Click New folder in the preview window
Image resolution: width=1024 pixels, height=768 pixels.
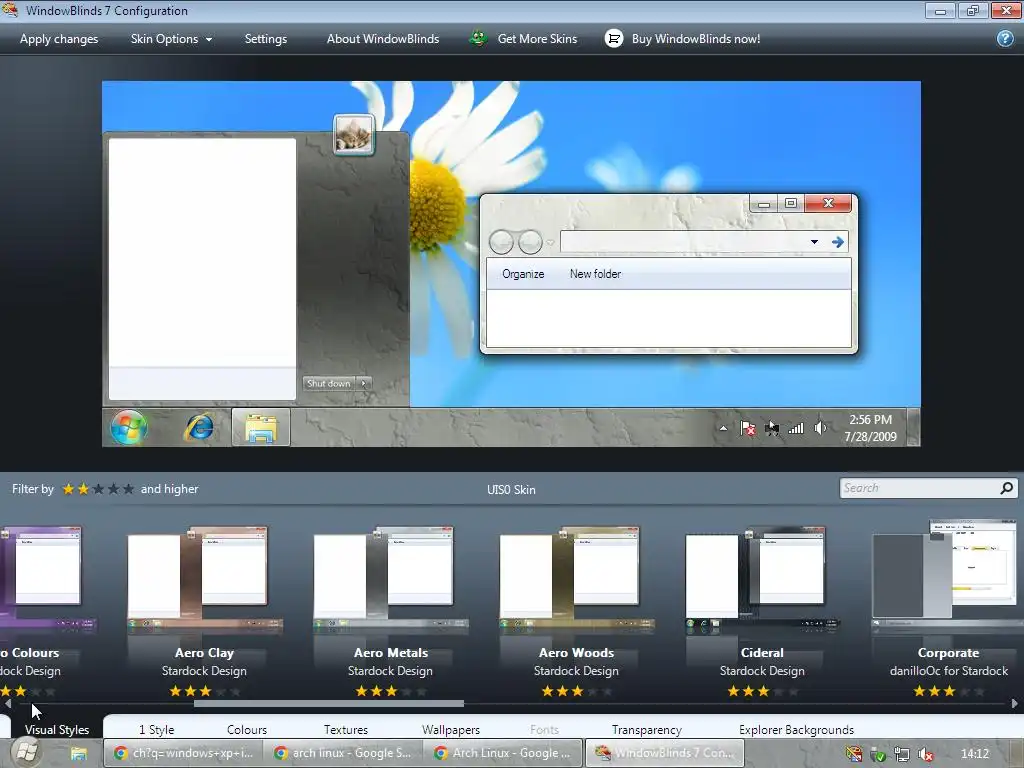tap(595, 274)
